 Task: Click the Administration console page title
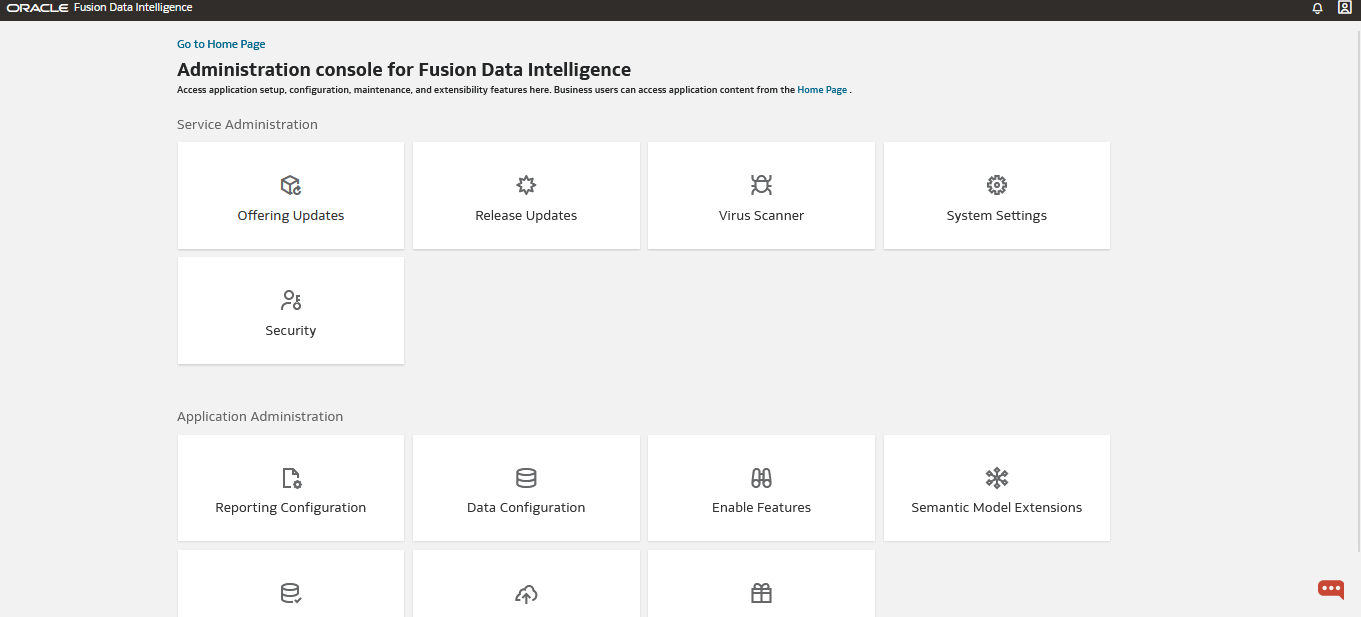click(x=404, y=70)
